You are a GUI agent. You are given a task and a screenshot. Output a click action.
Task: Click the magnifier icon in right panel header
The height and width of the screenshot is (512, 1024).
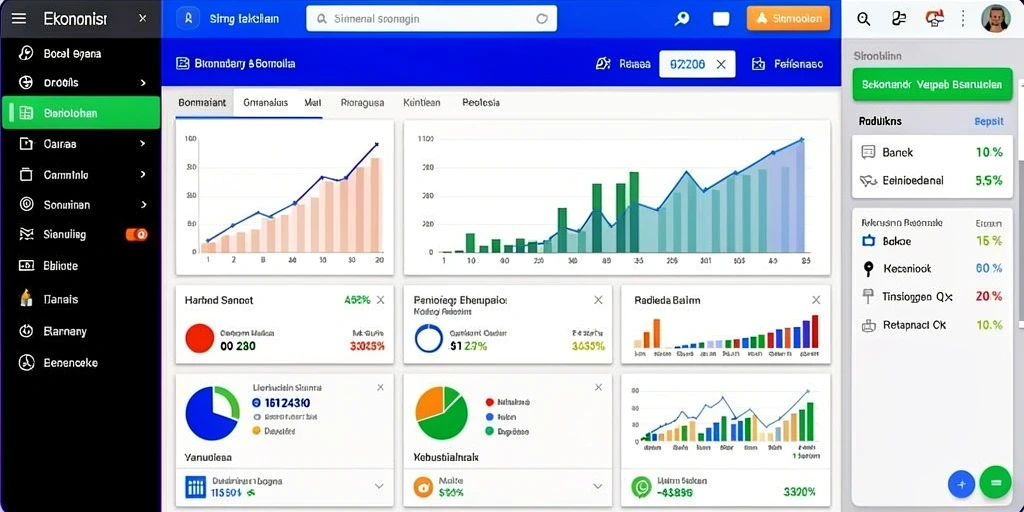pyautogui.click(x=863, y=19)
